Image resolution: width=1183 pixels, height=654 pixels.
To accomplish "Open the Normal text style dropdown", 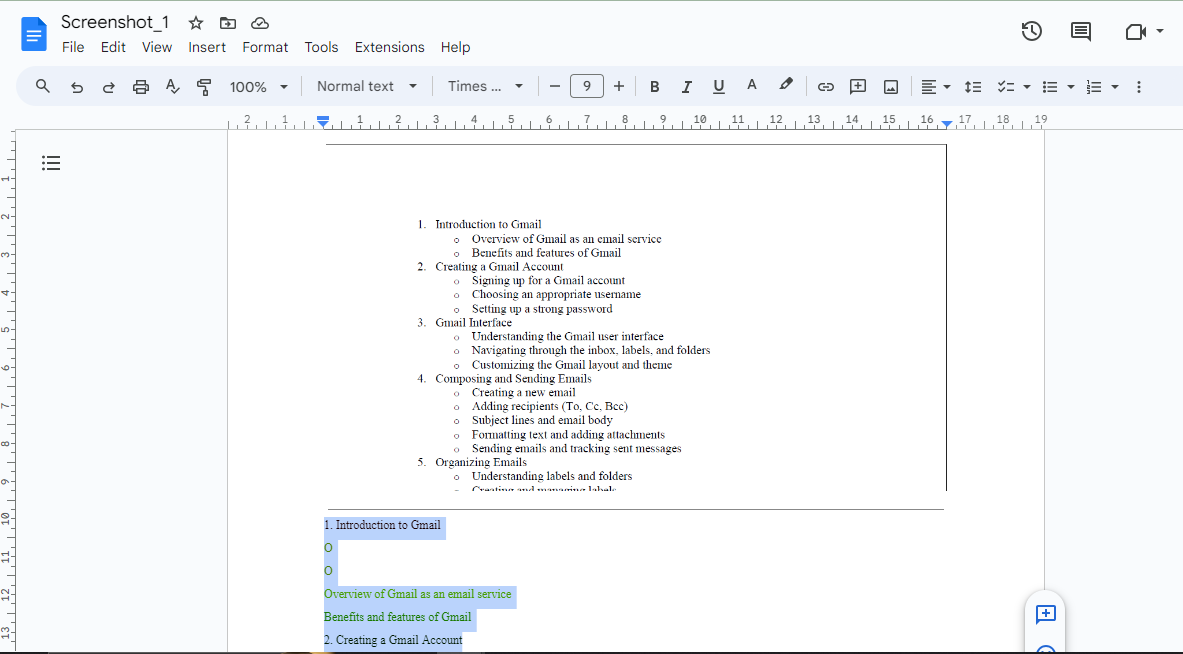I will [x=367, y=86].
